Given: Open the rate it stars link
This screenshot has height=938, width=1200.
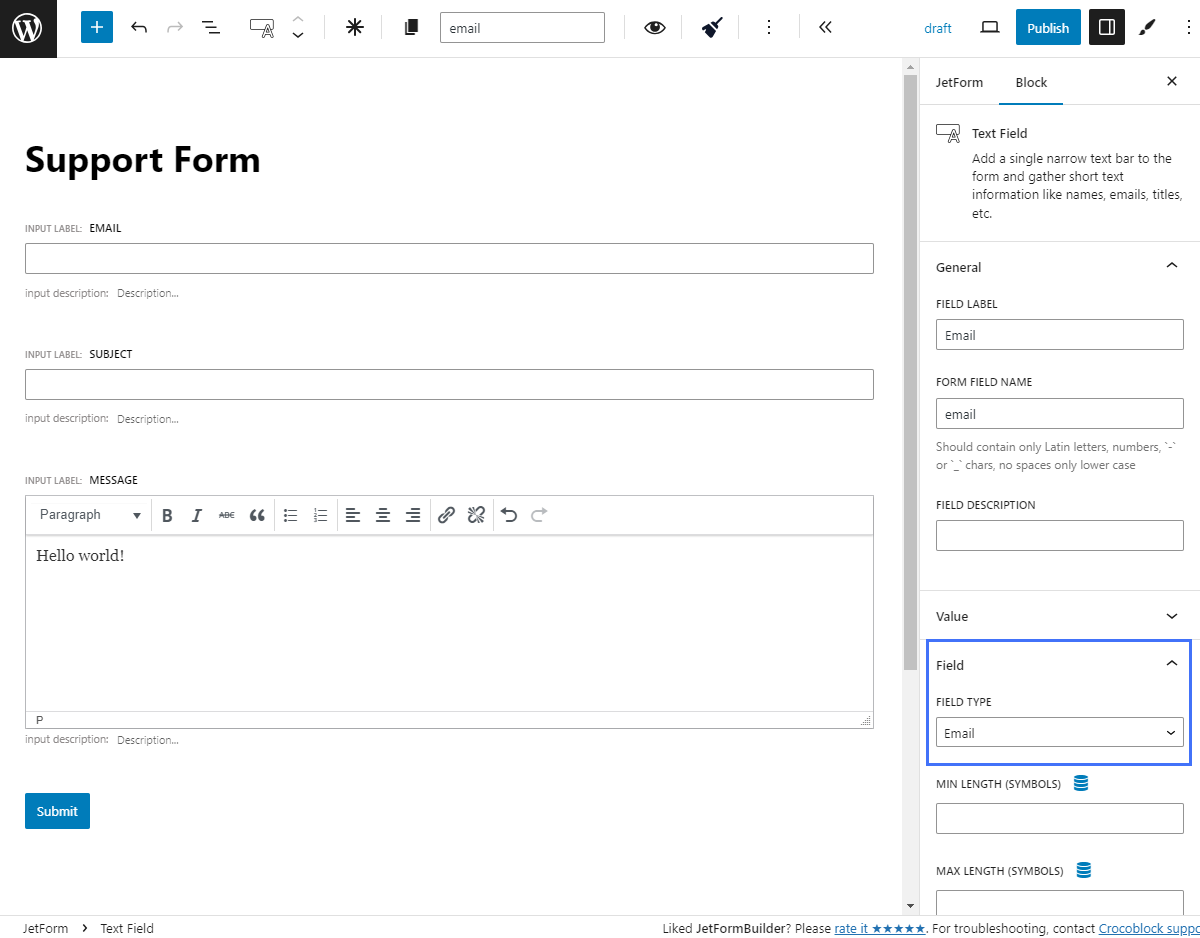Looking at the screenshot, I should (880, 928).
